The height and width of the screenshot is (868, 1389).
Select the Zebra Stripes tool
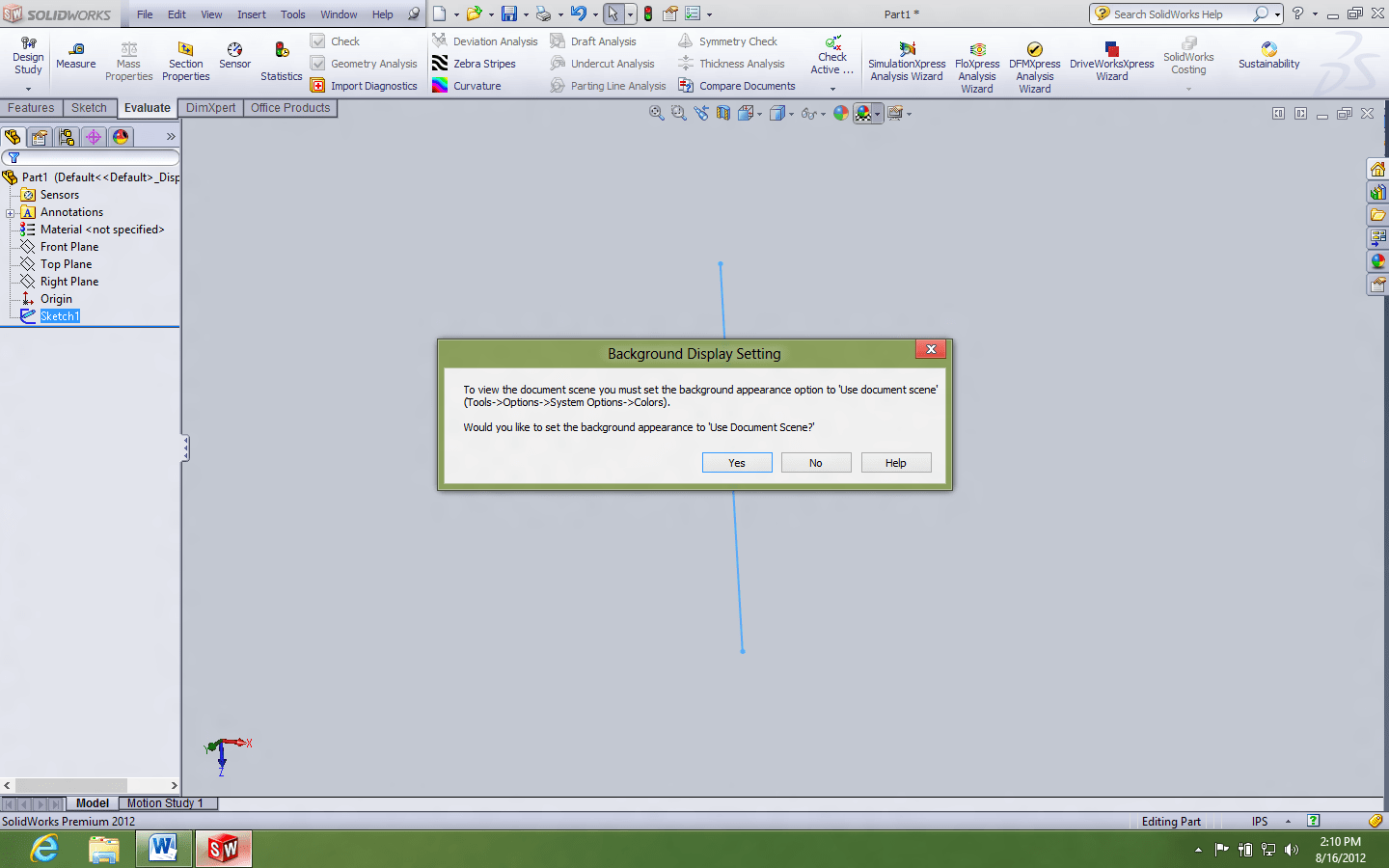[440, 64]
